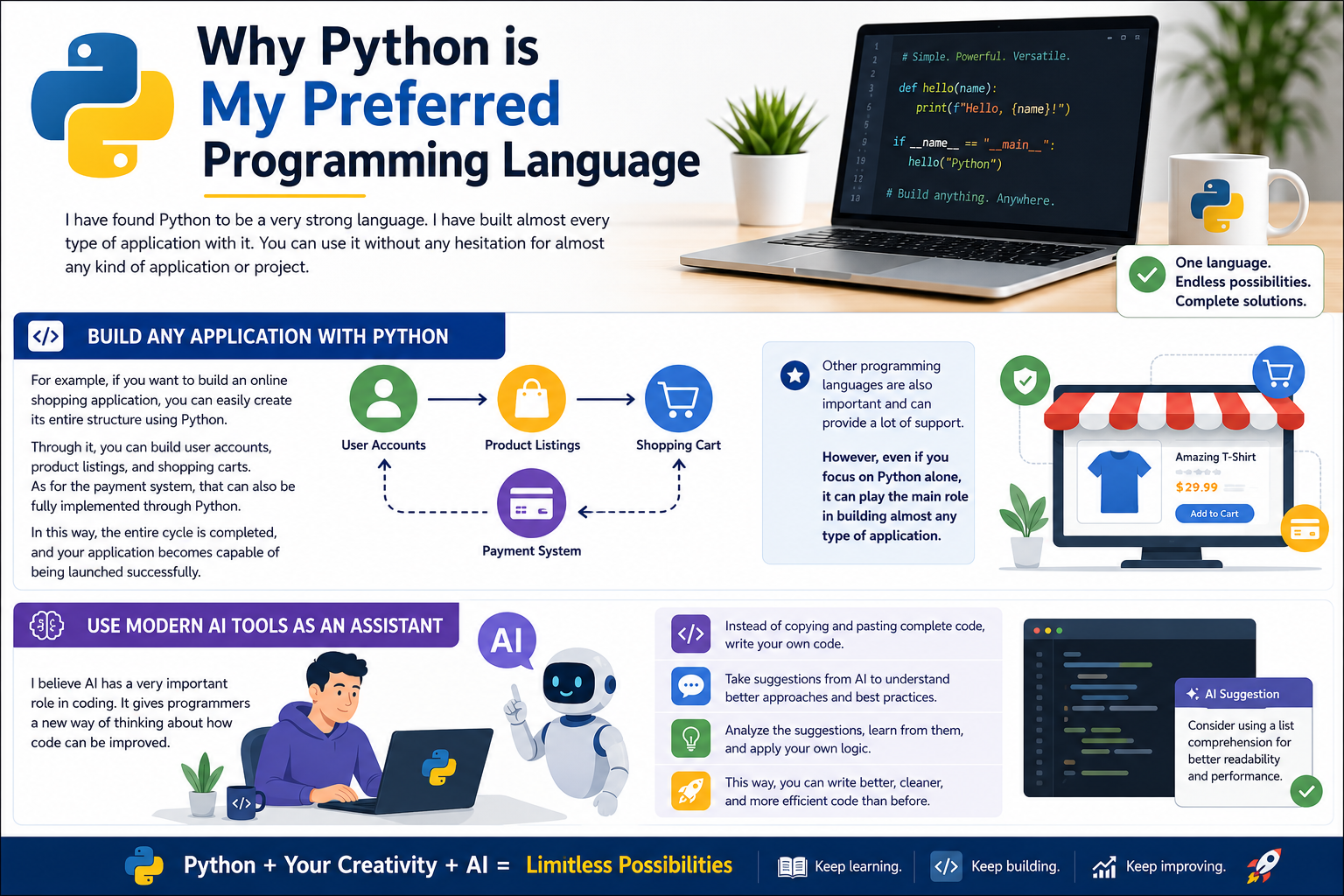Click 'def hello(name):' on the laptop screen
This screenshot has width=1344, height=896.
(x=948, y=87)
